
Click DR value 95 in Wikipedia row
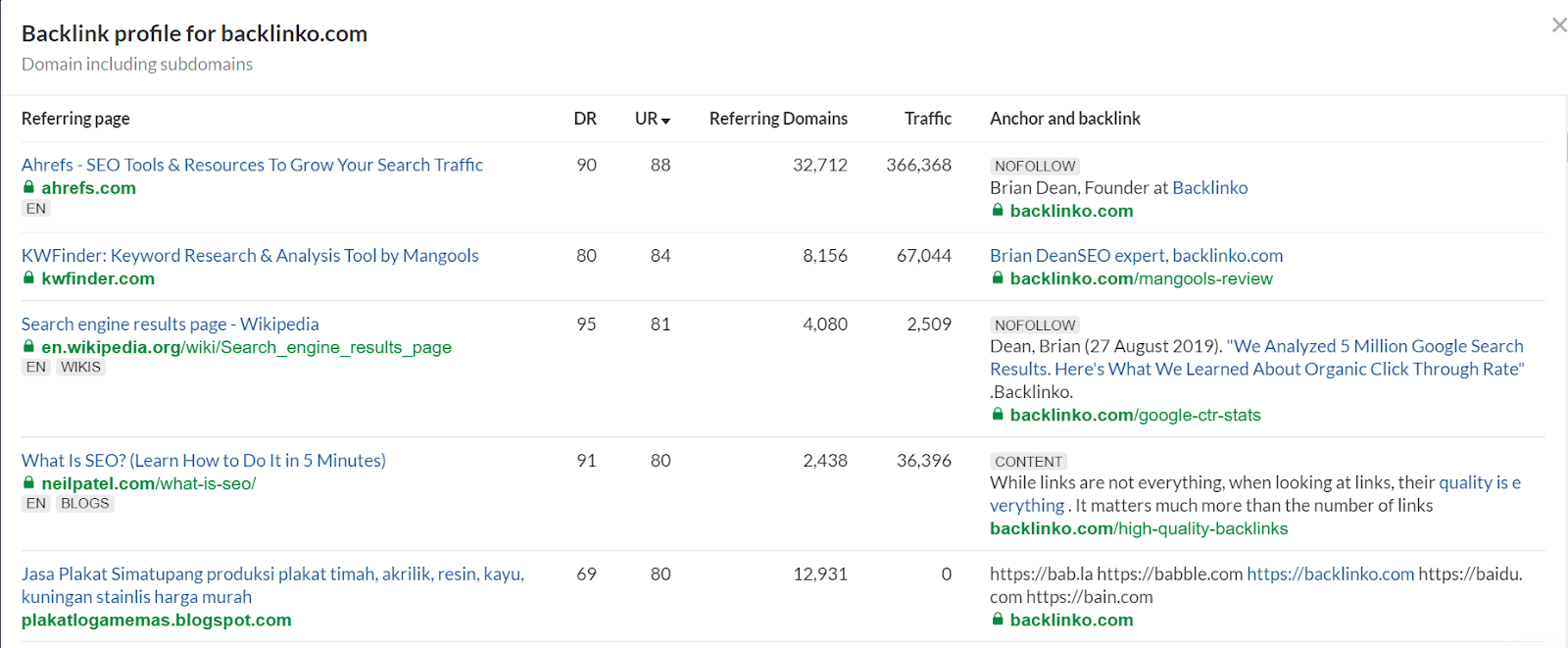[586, 324]
